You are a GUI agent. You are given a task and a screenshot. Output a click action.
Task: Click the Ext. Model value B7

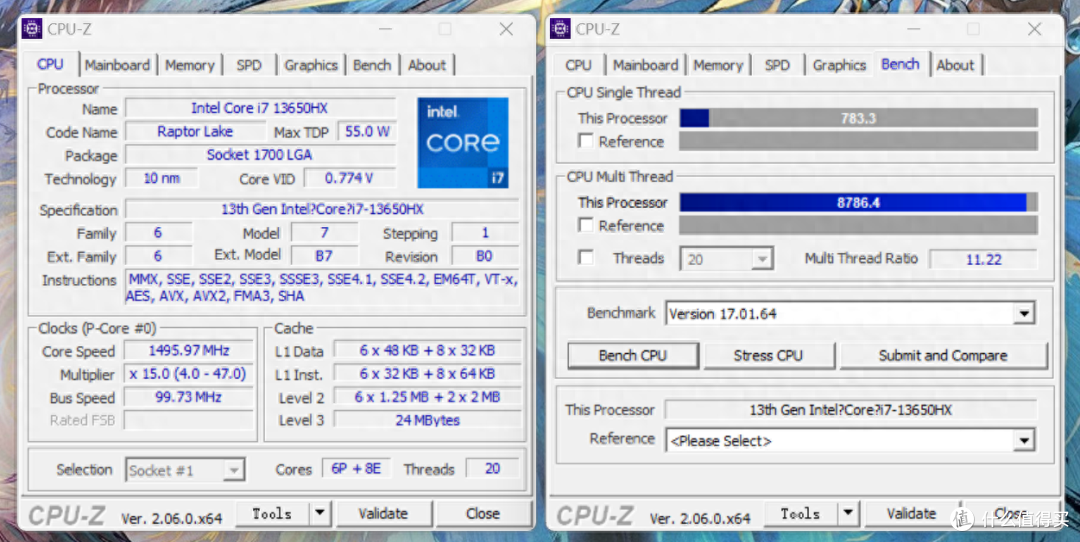pyautogui.click(x=324, y=256)
